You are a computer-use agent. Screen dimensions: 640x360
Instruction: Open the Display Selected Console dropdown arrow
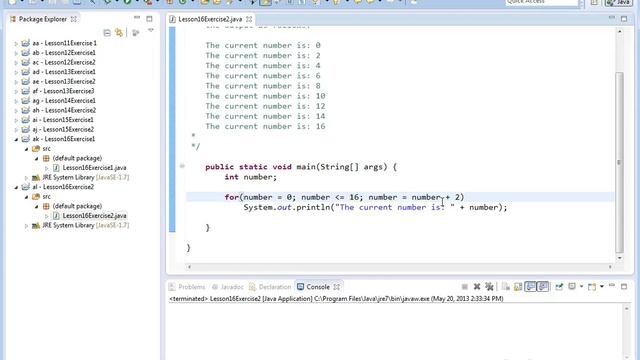pos(581,287)
